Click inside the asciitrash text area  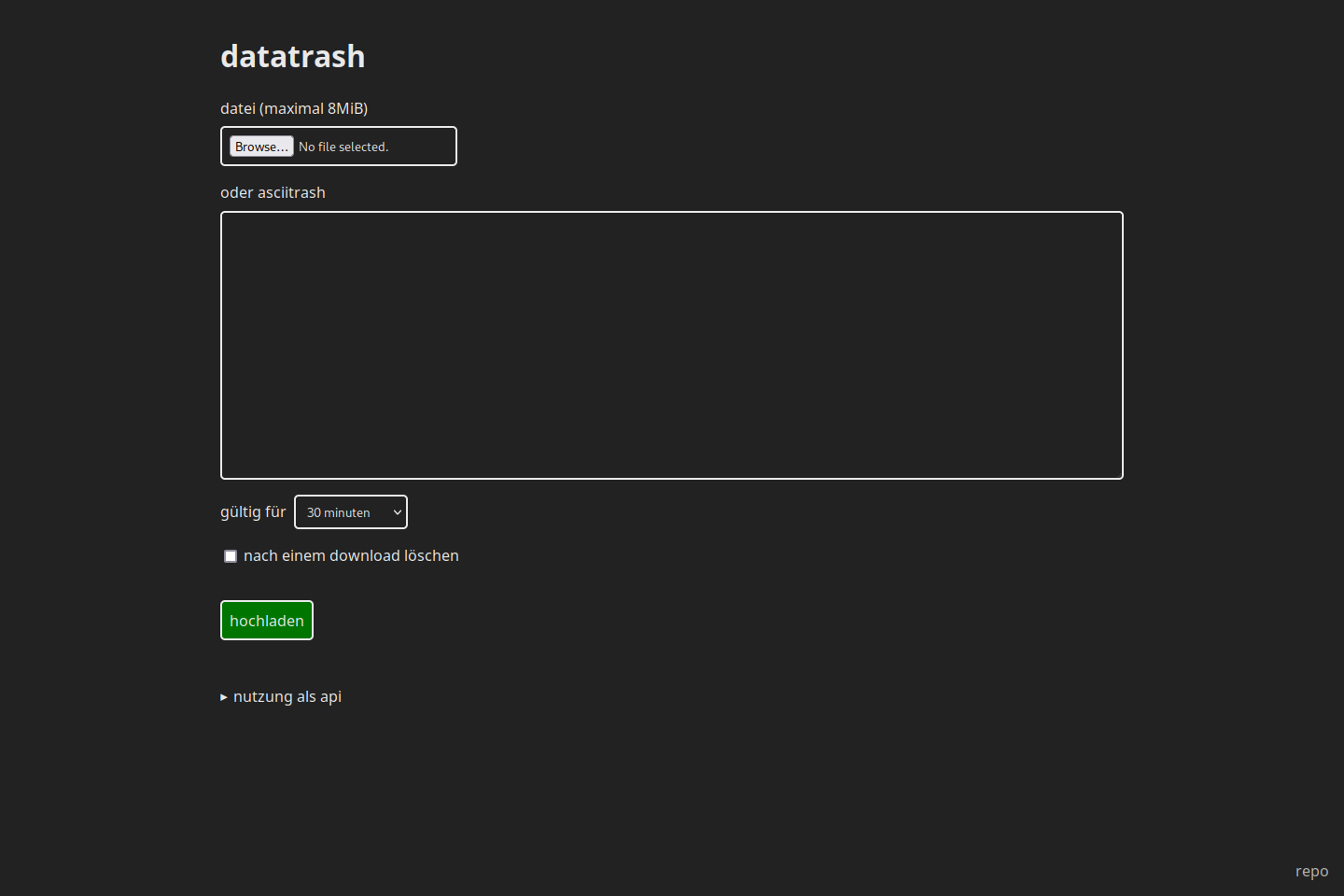[x=672, y=345]
